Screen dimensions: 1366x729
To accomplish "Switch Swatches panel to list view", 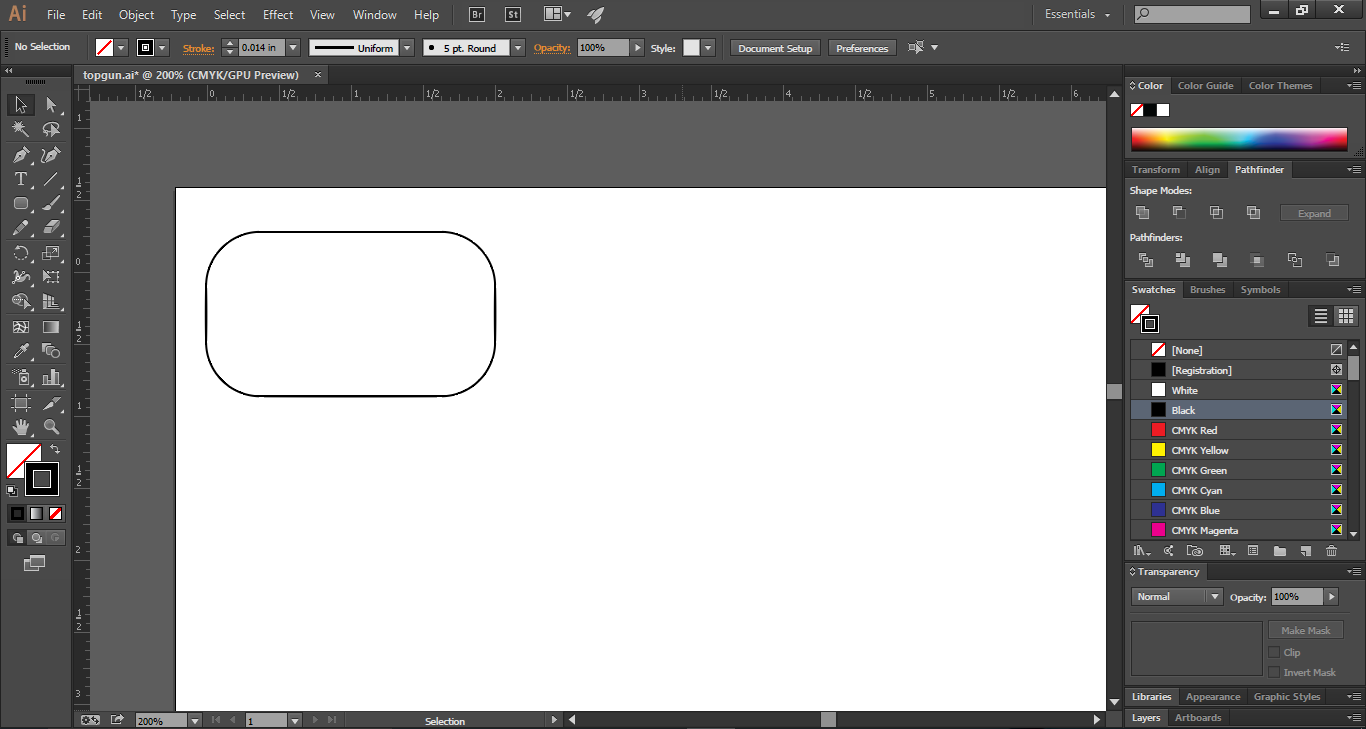I will [1319, 316].
